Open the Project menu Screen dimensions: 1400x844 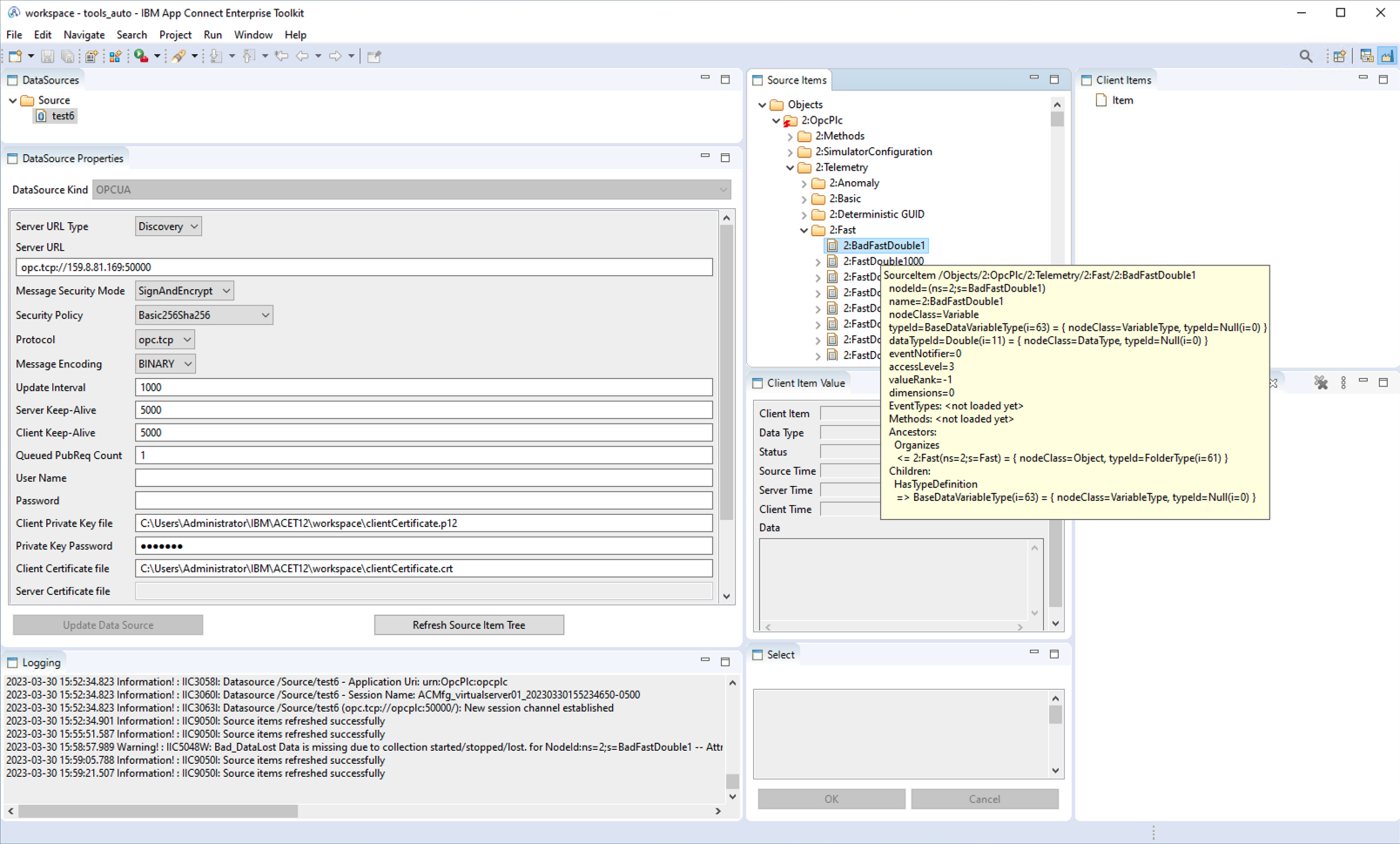coord(175,35)
